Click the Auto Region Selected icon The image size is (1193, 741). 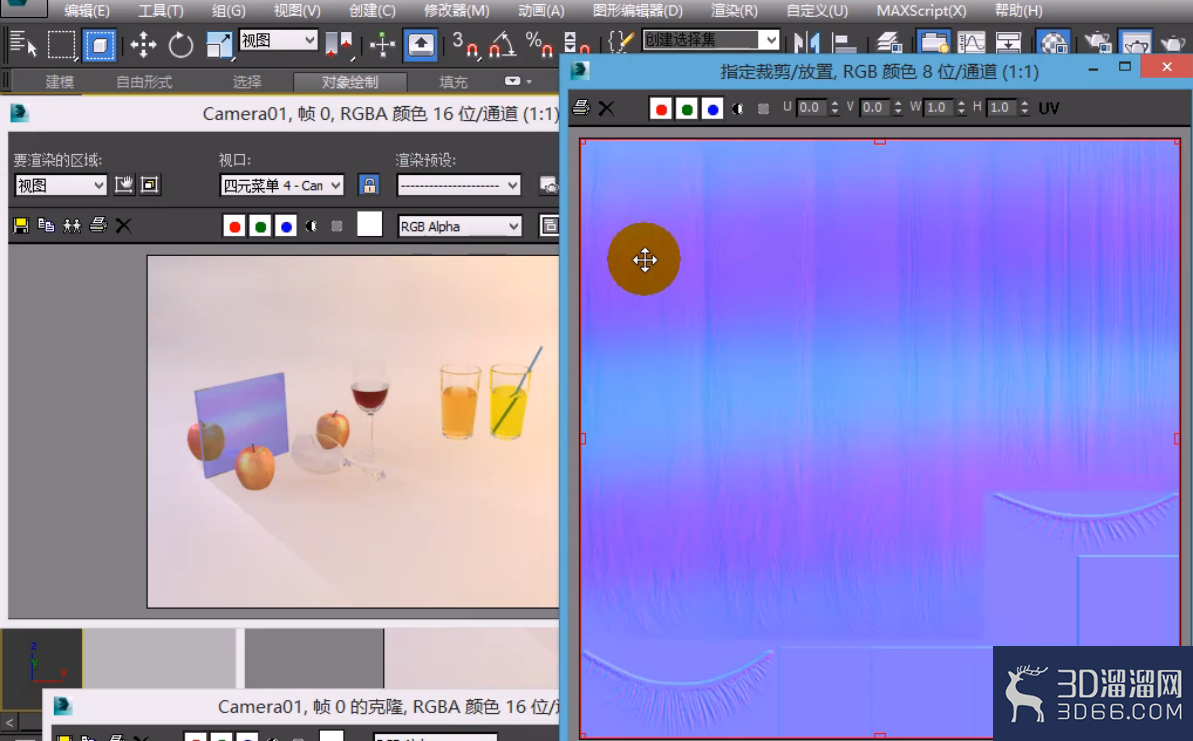(150, 185)
